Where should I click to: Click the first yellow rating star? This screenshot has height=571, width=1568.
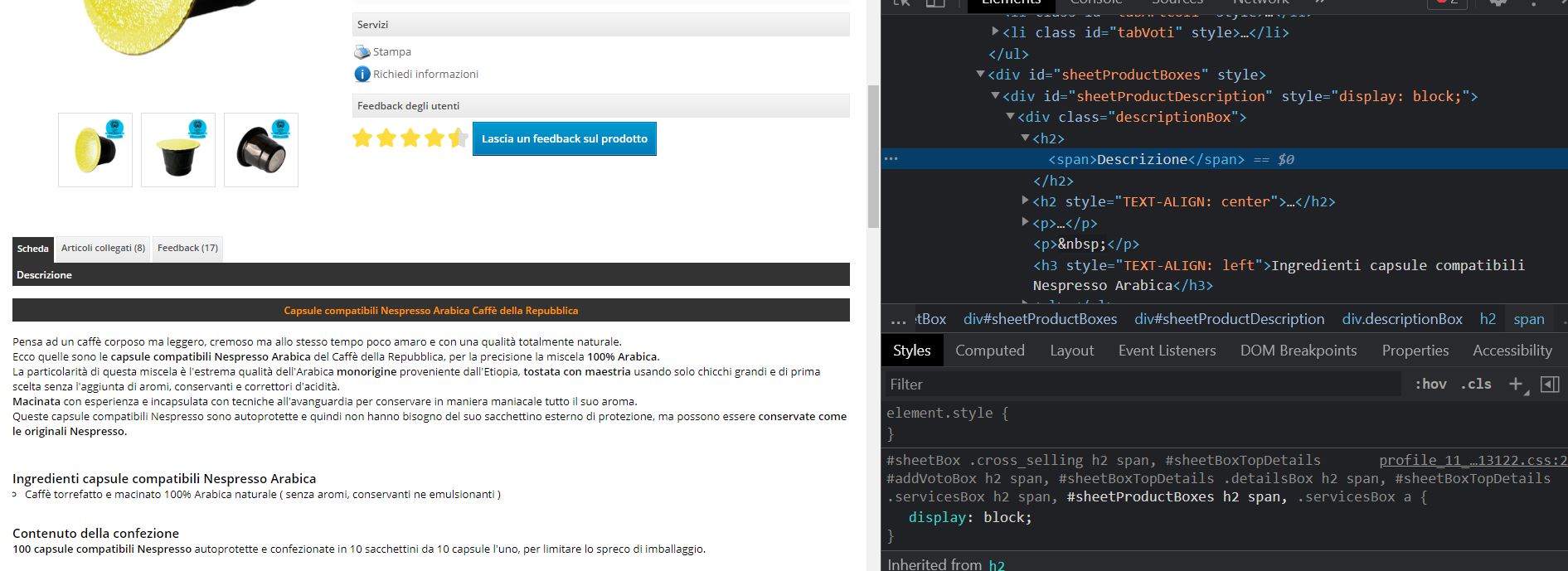coord(362,138)
